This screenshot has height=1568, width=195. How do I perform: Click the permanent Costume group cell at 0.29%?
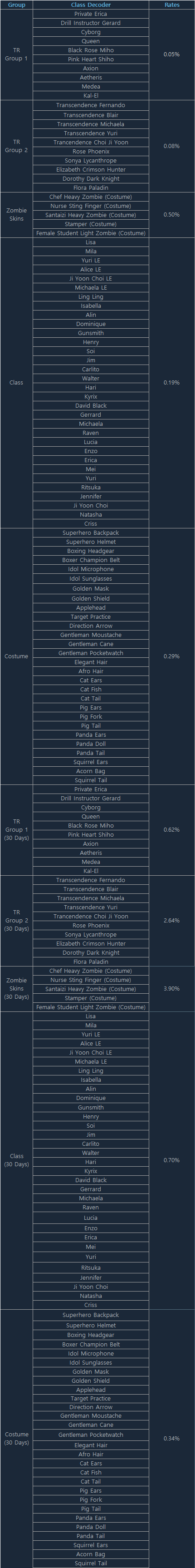16,656
